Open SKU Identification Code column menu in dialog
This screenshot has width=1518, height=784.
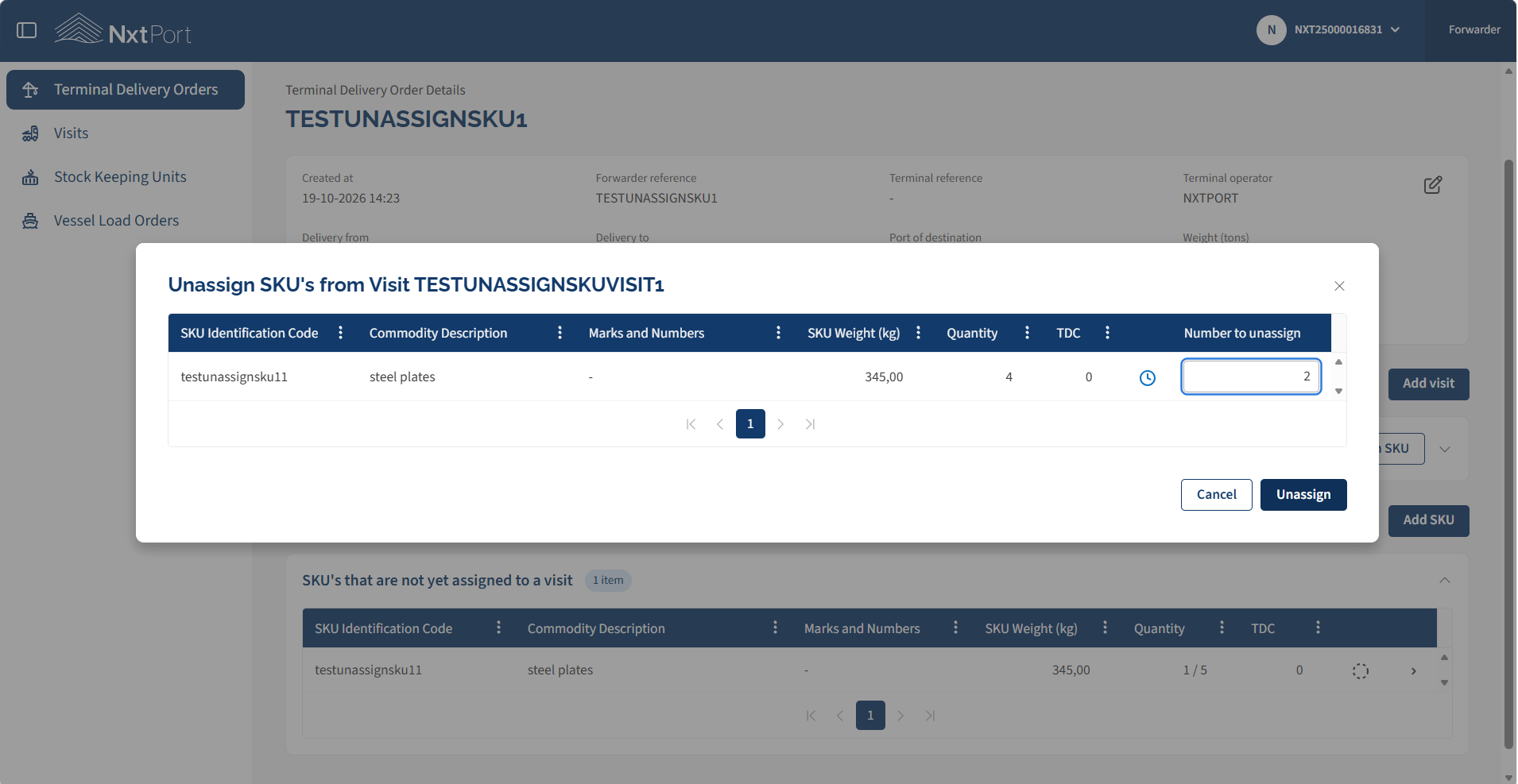click(x=341, y=333)
